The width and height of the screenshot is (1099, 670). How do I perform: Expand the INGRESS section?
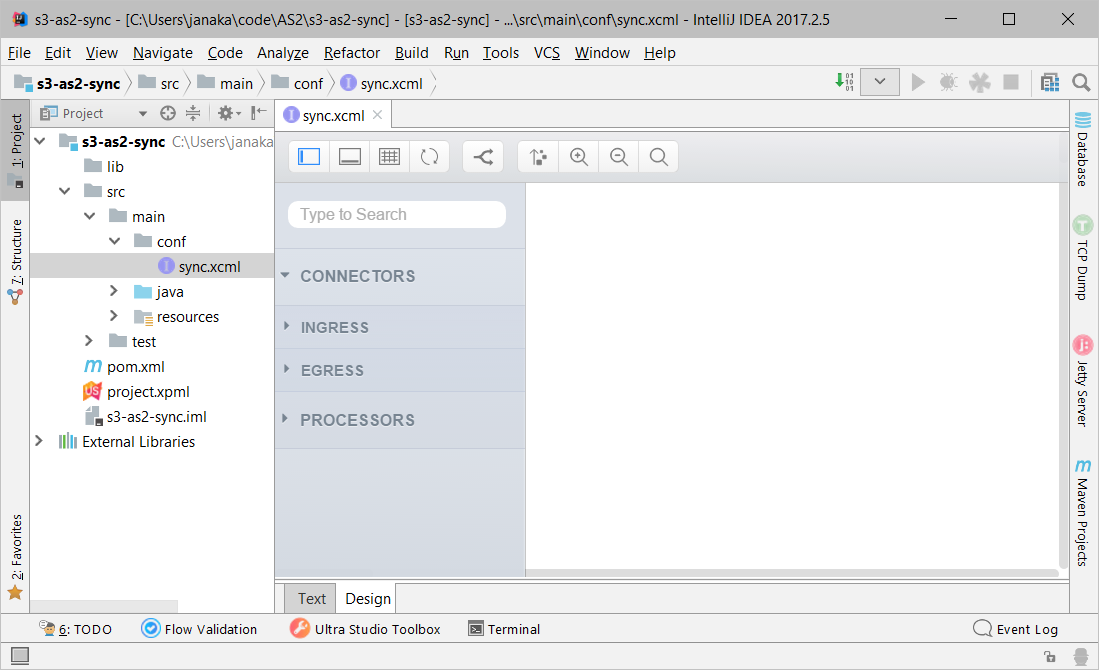click(286, 326)
